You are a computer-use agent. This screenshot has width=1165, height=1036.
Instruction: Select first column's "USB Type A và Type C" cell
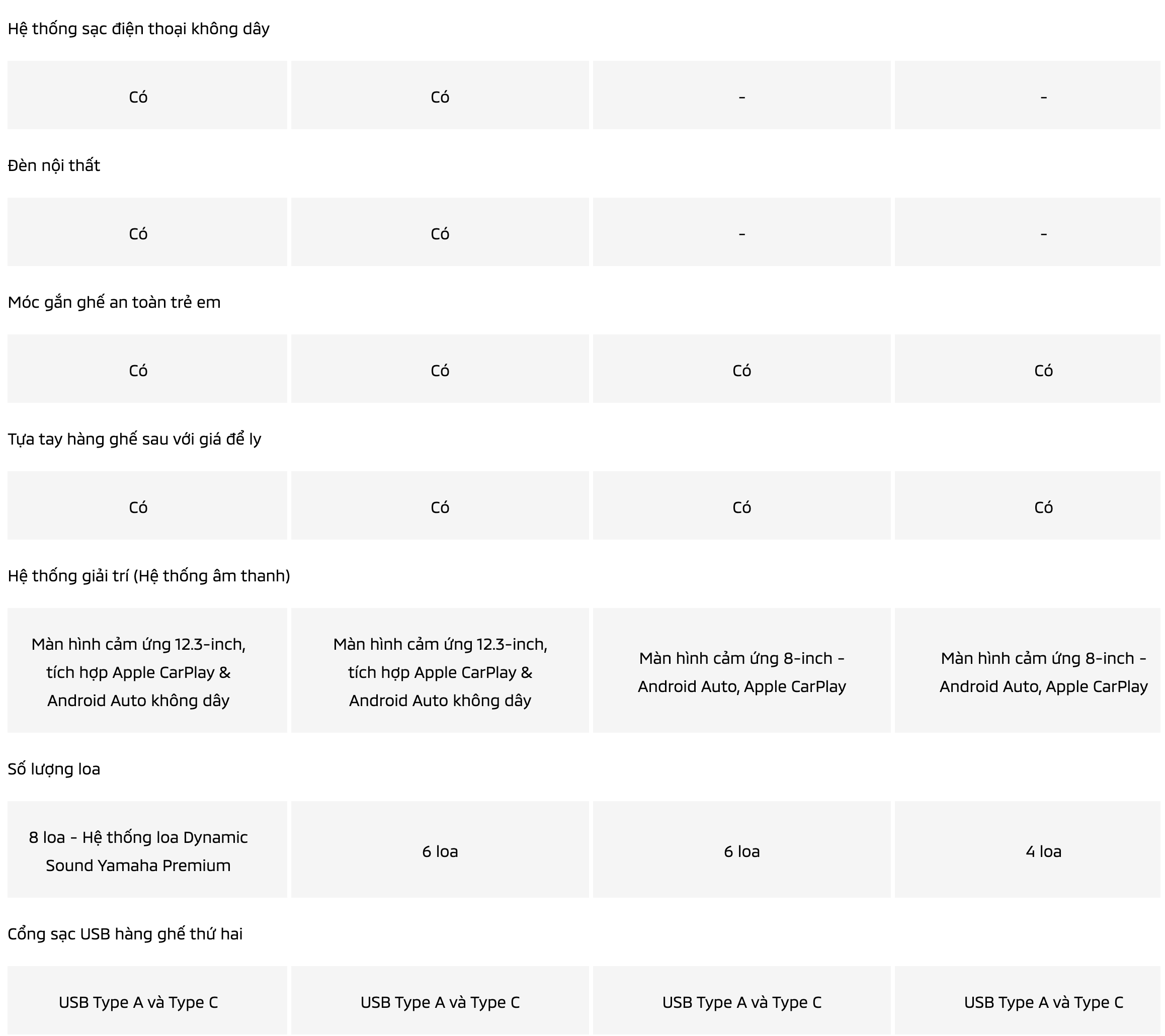pyautogui.click(x=138, y=1002)
